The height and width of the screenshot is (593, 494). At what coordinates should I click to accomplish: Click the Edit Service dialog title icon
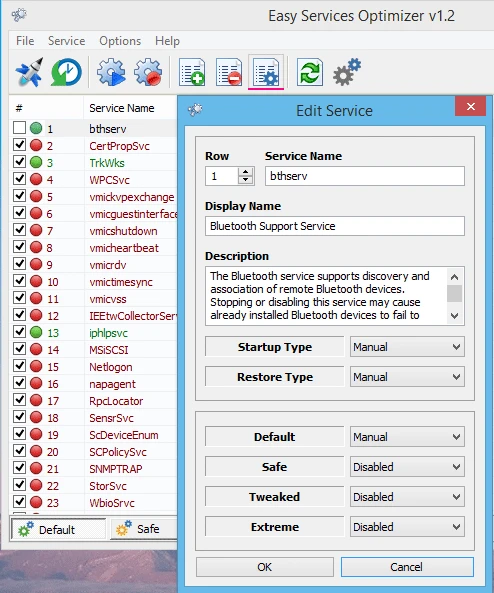tap(195, 110)
